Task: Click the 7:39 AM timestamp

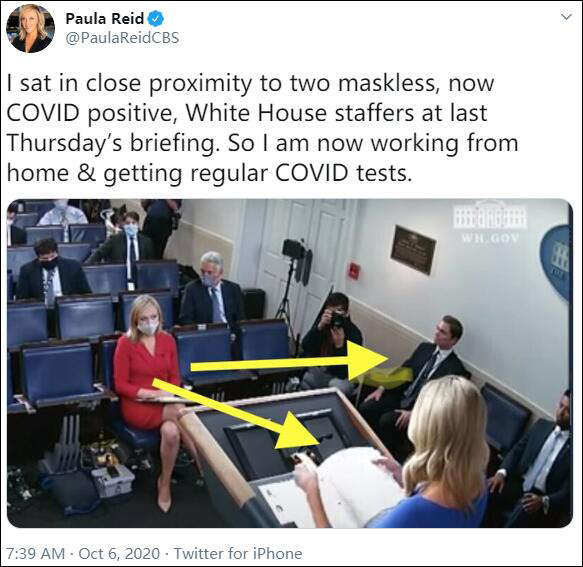Action: pos(36,553)
